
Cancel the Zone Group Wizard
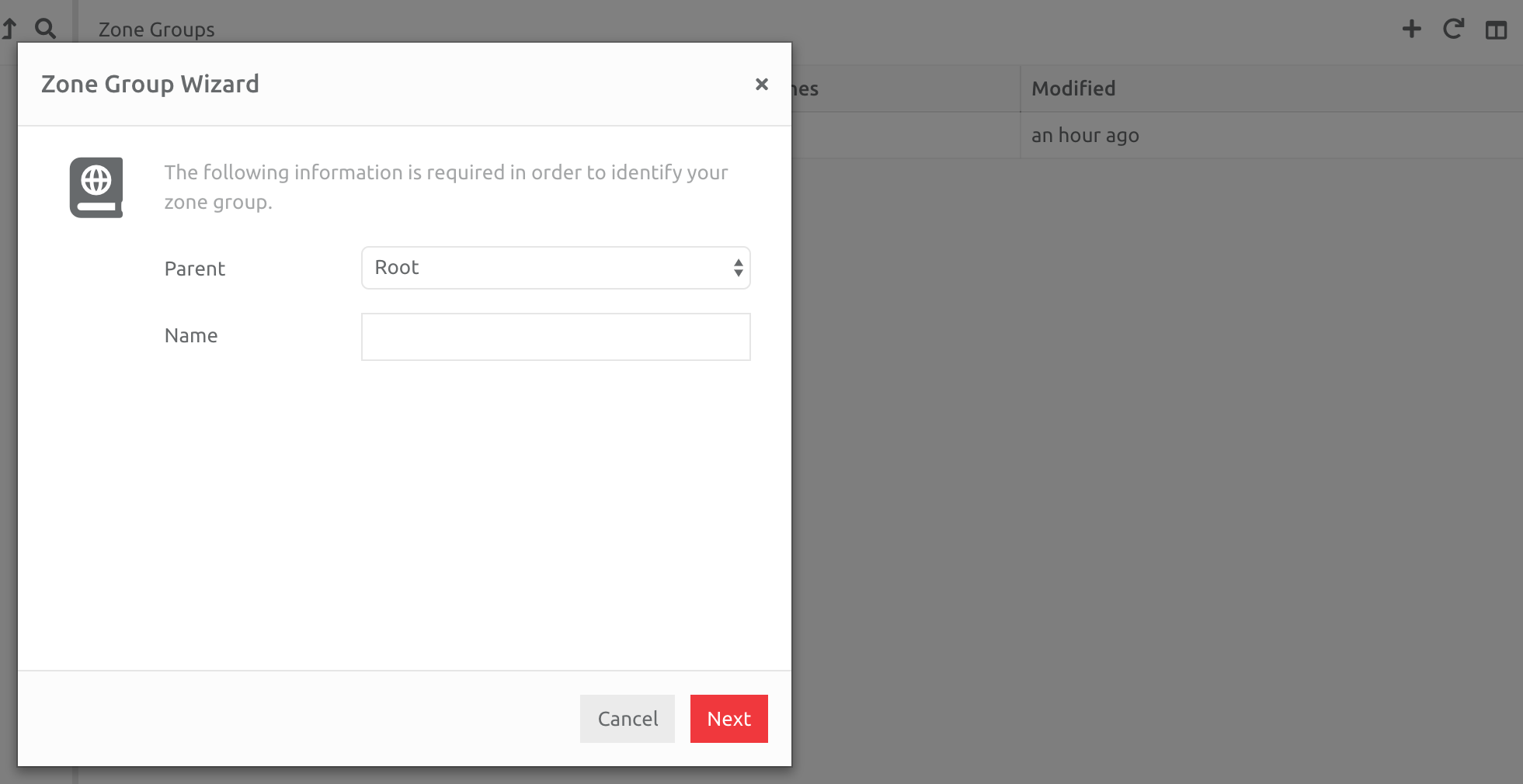[627, 718]
